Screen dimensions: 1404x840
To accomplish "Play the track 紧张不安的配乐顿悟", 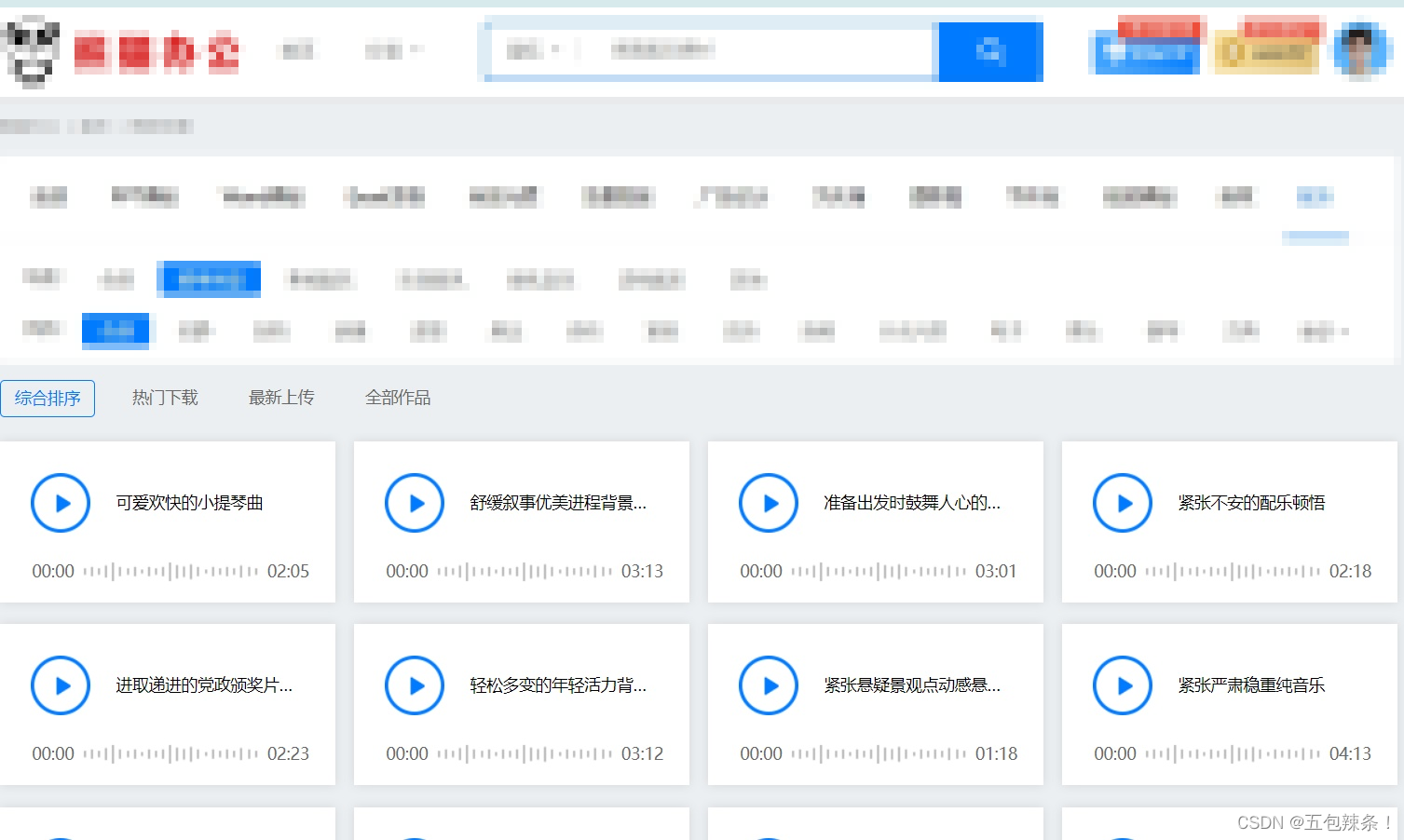I will (x=1123, y=503).
